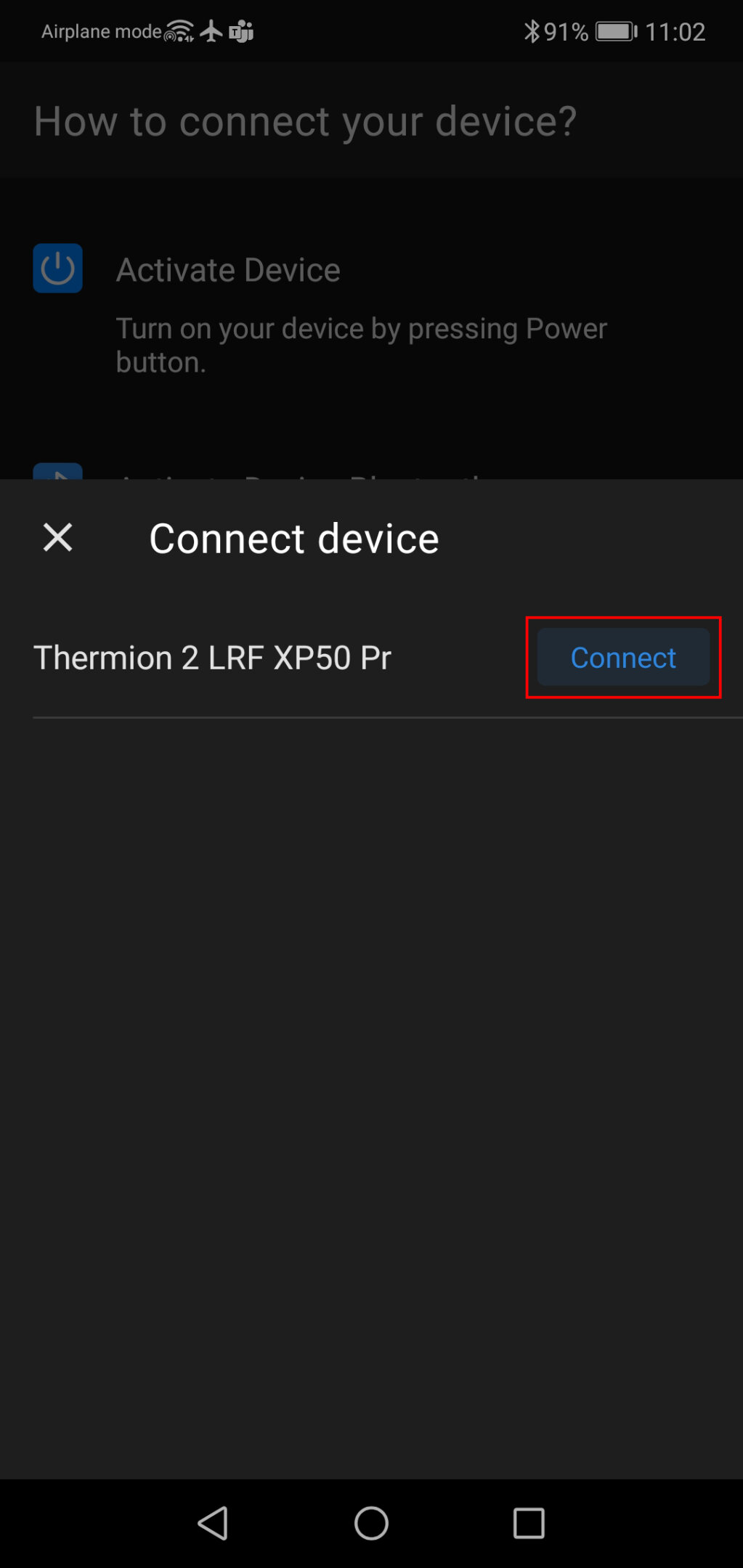Tap the Connect device sheet title
The height and width of the screenshot is (1568, 743).
tap(294, 538)
